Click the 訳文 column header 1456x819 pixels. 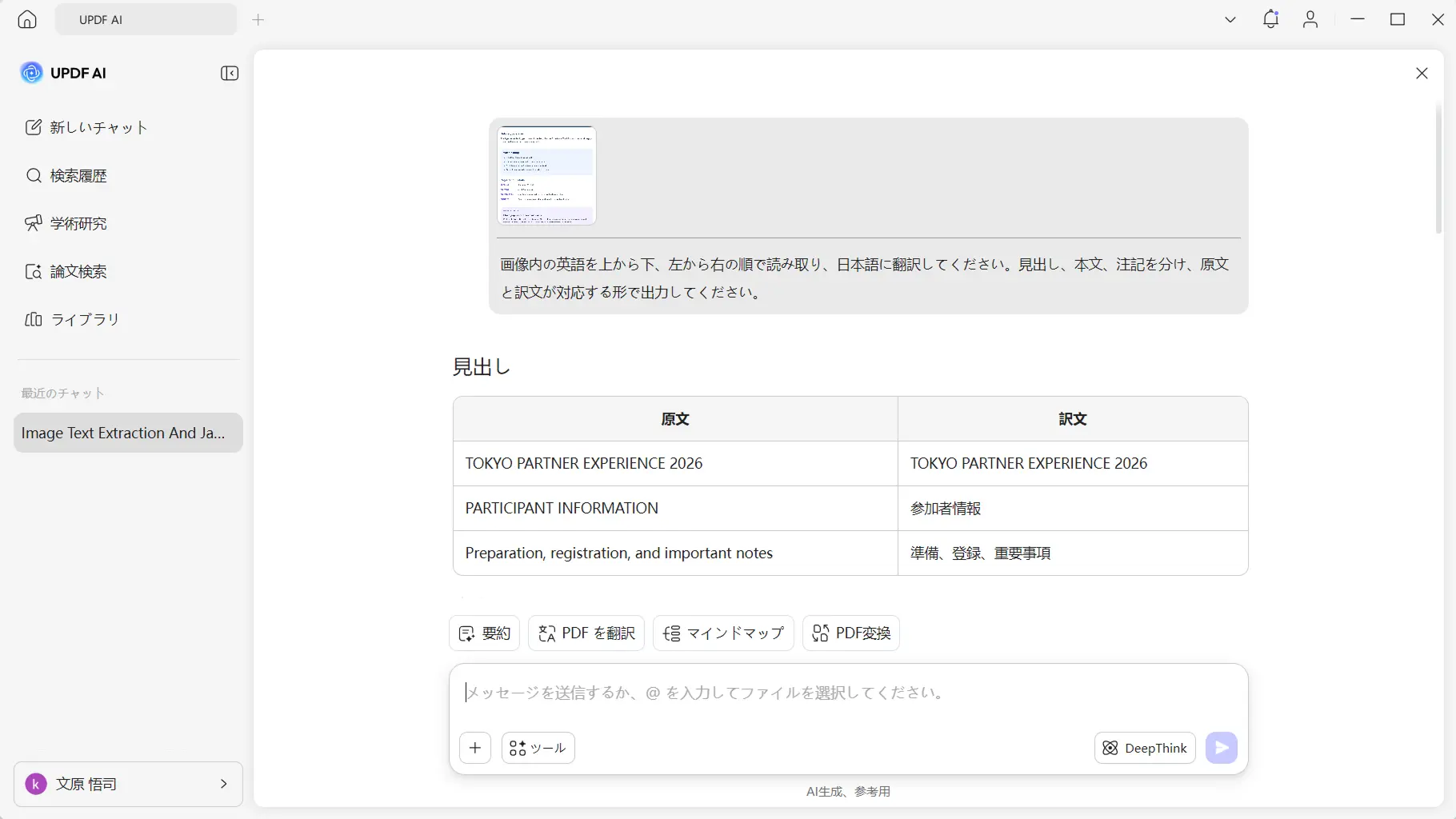(x=1073, y=419)
